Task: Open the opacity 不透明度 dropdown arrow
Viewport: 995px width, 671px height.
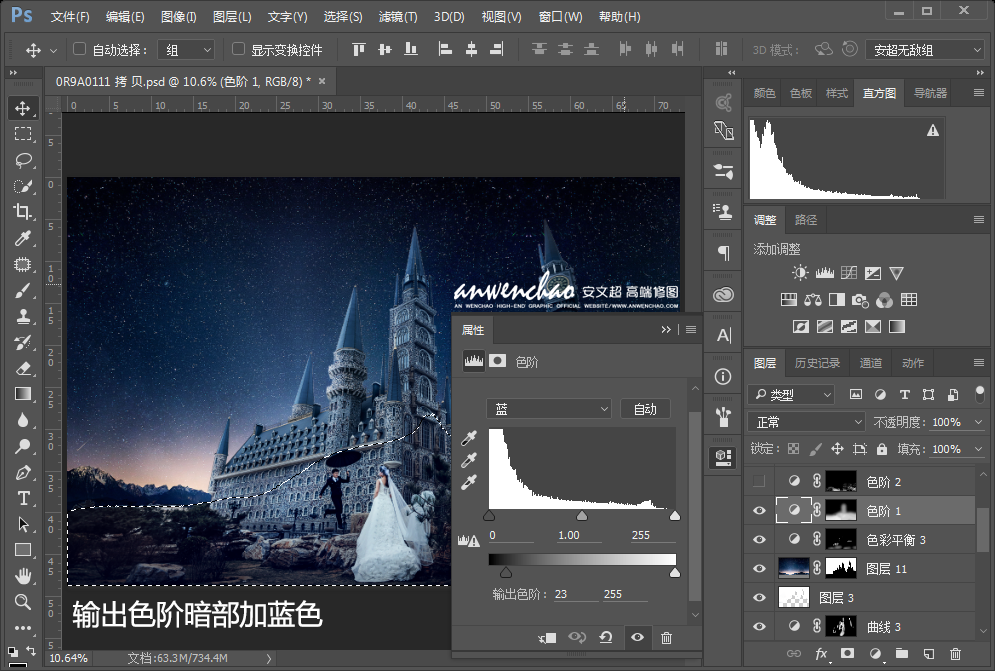Action: click(x=978, y=422)
